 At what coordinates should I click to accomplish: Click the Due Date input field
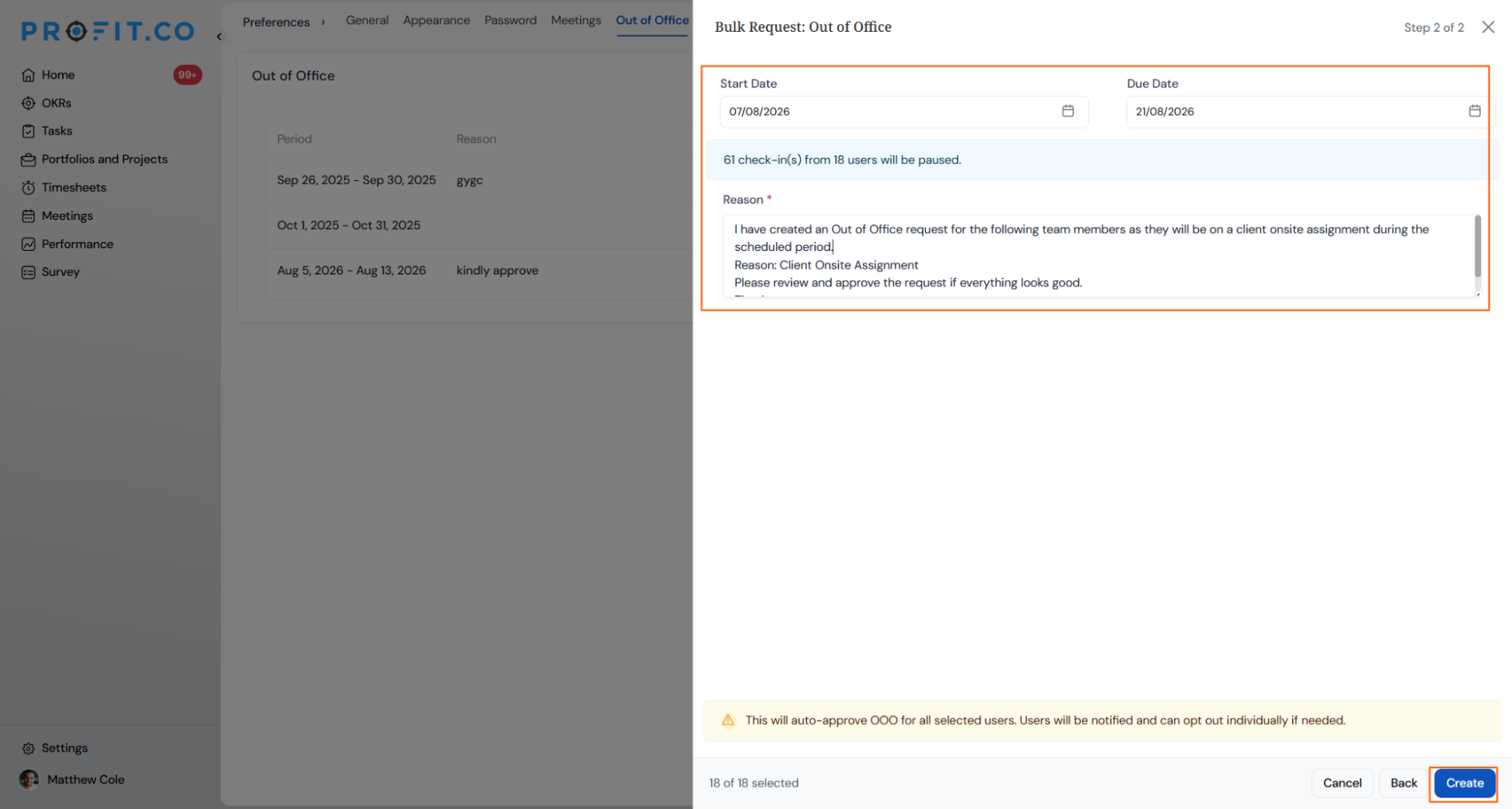(x=1310, y=111)
